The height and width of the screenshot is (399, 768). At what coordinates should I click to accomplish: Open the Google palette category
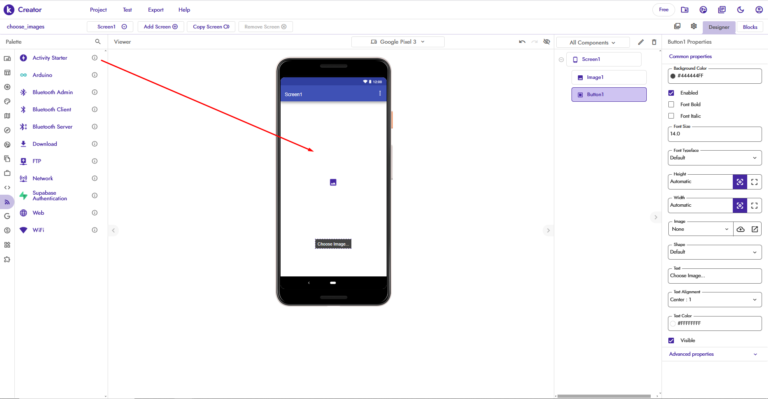click(7, 216)
